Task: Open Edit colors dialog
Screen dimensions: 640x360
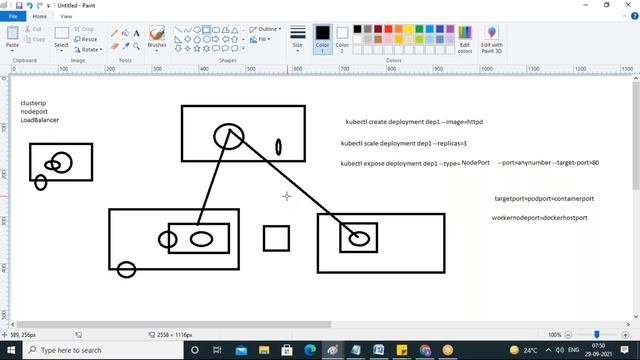Action: (x=465, y=39)
